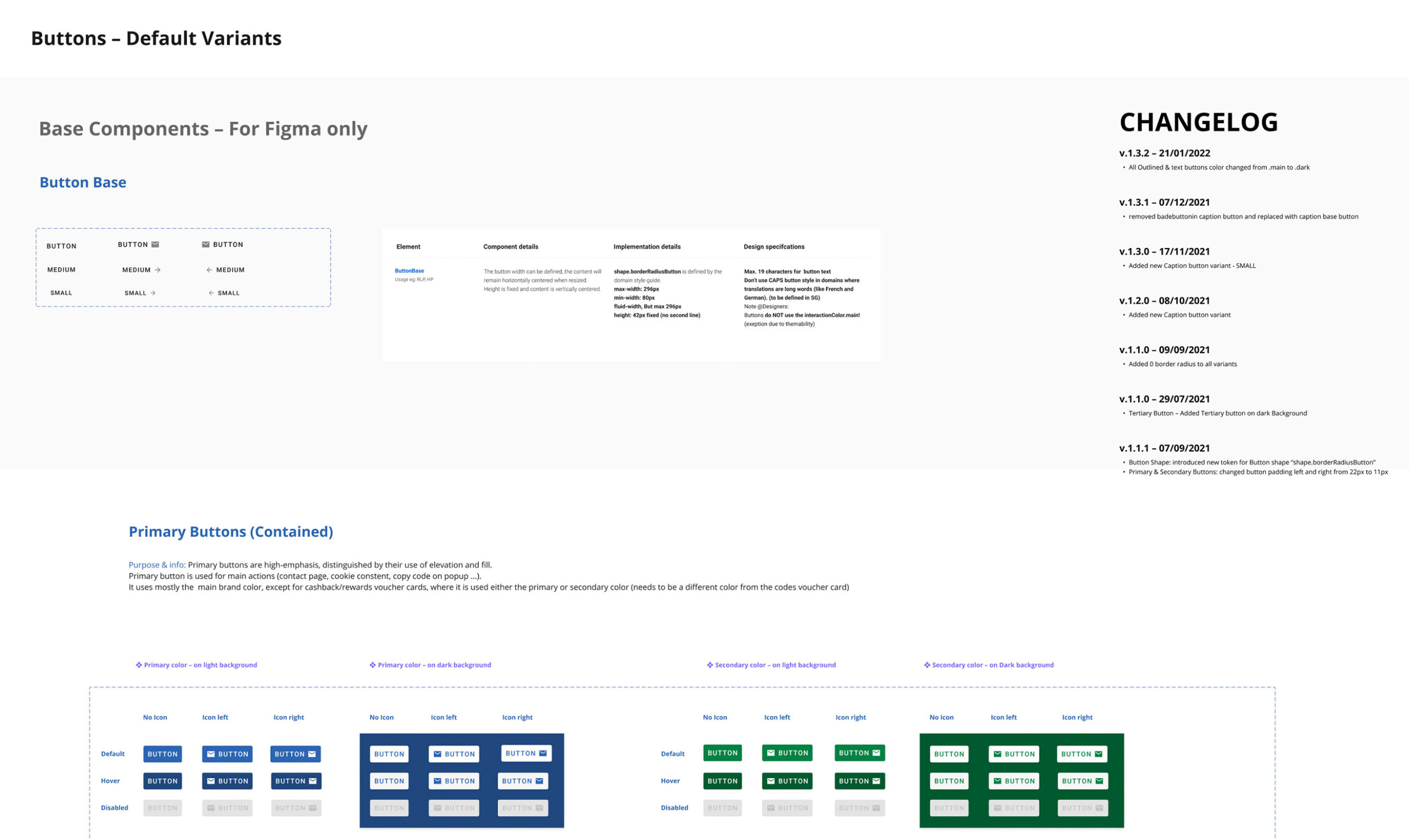Click component icon beside 'Secondary color – on light background'

click(x=709, y=665)
